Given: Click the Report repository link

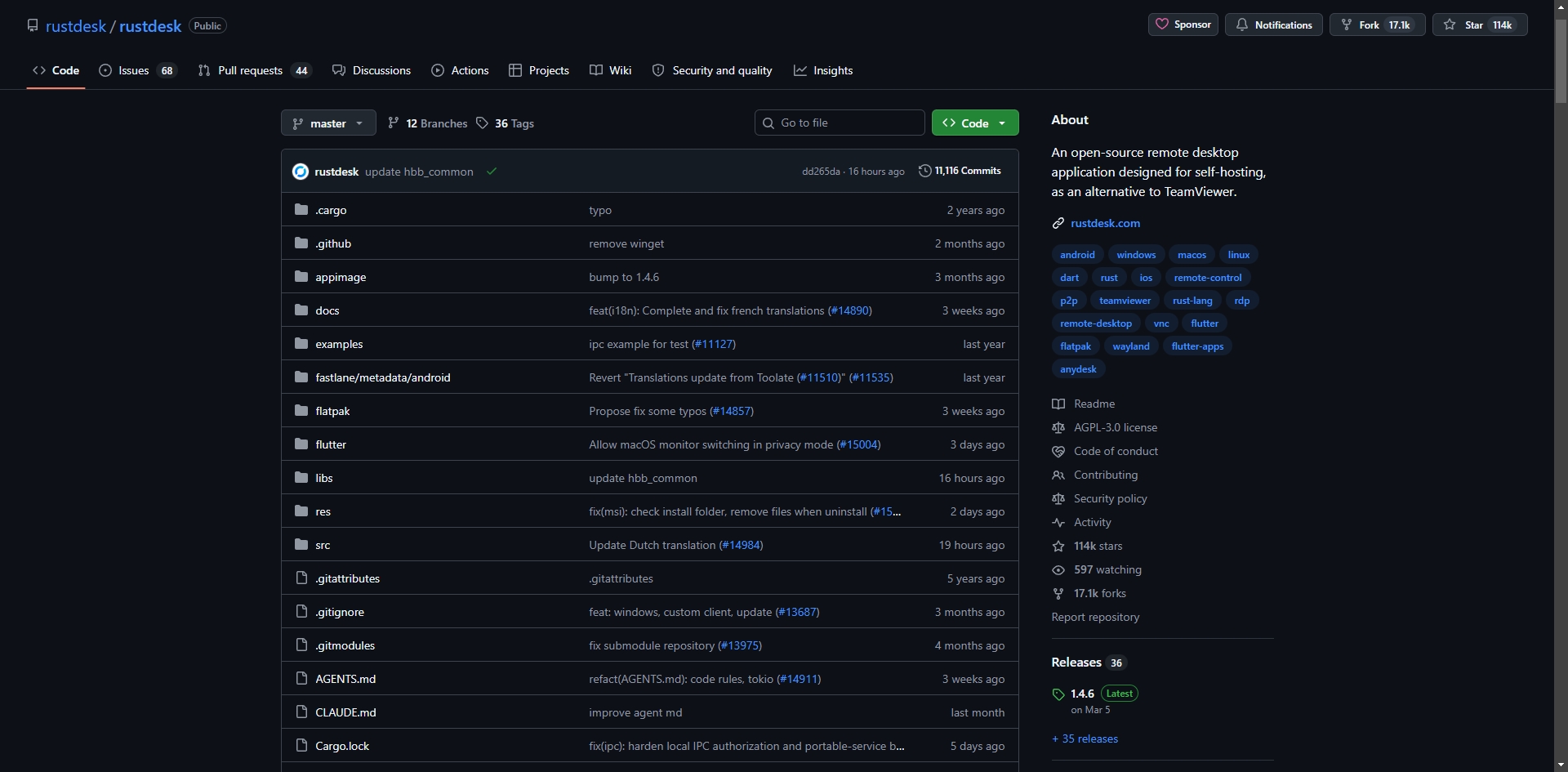Looking at the screenshot, I should (1095, 617).
